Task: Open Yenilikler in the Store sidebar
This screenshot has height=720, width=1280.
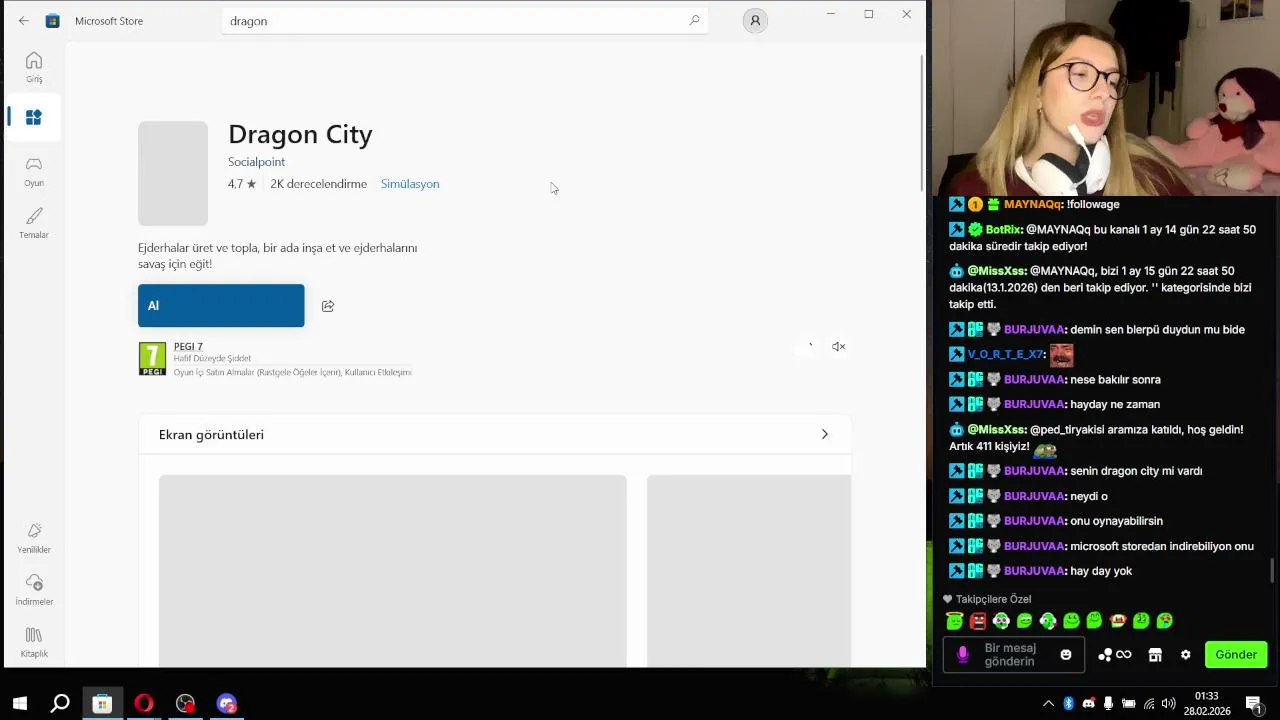Action: click(x=34, y=537)
